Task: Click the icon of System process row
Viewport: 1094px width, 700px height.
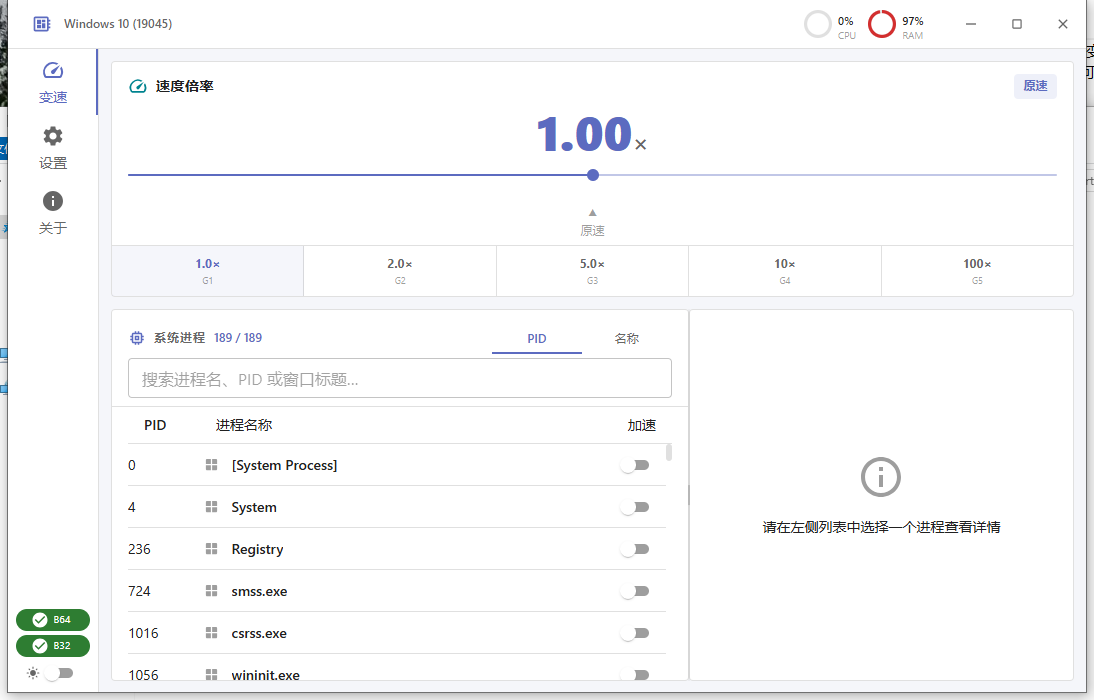Action: (211, 507)
